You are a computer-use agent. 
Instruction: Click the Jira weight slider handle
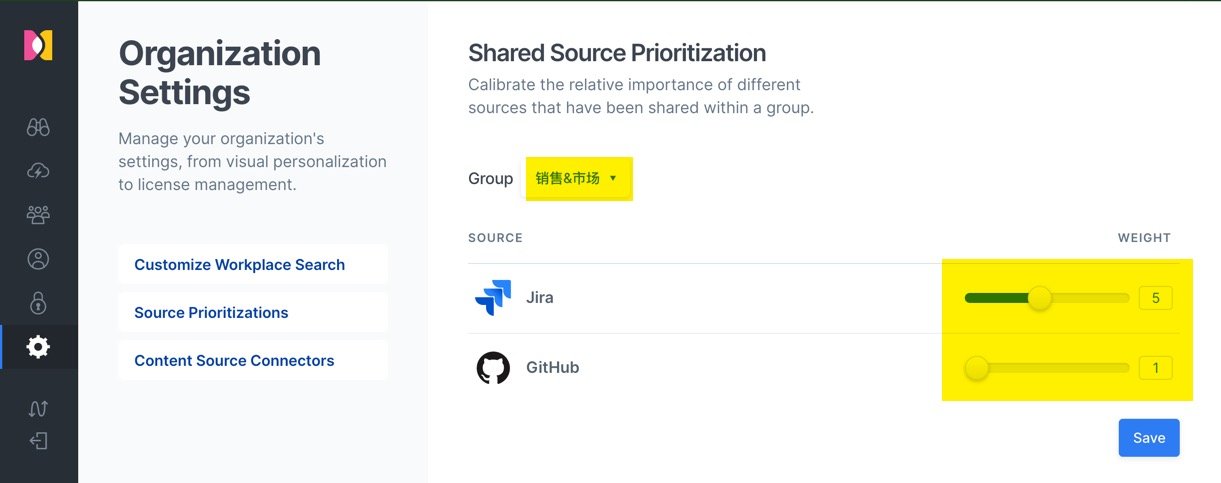coord(1040,298)
